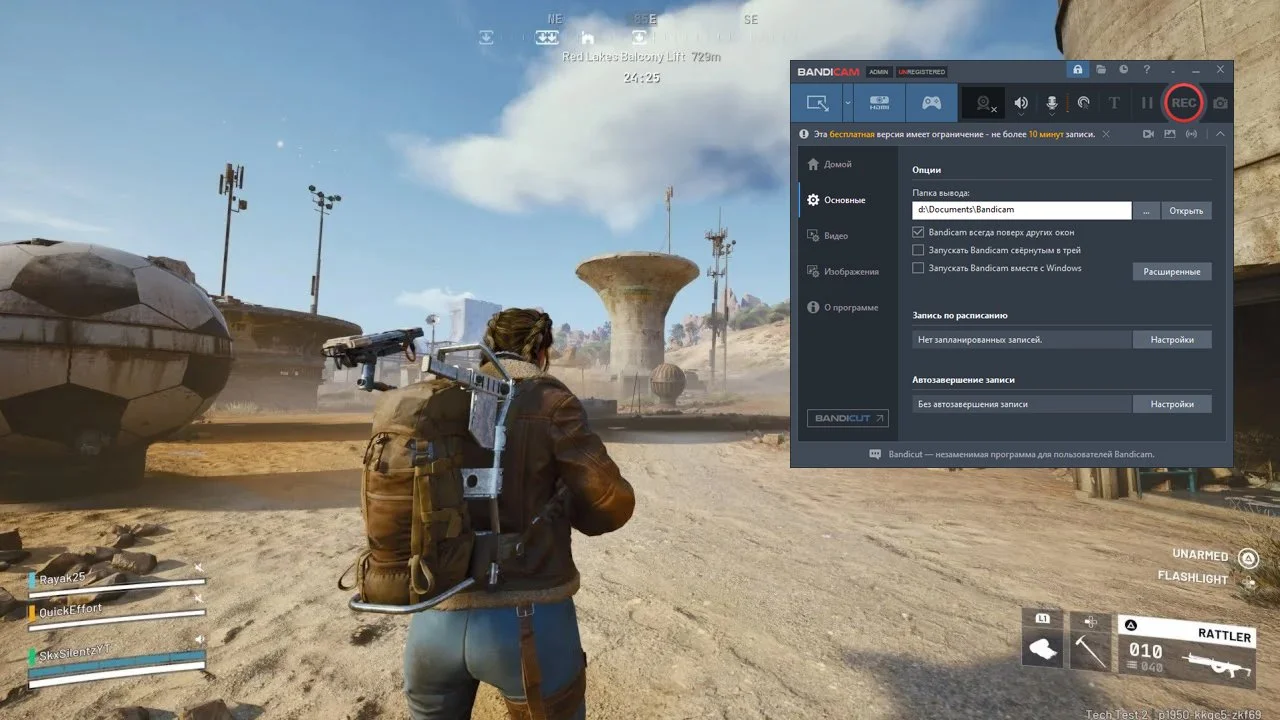Select the pickaxe melee slot in game HUD
The width and height of the screenshot is (1280, 720).
[1089, 640]
